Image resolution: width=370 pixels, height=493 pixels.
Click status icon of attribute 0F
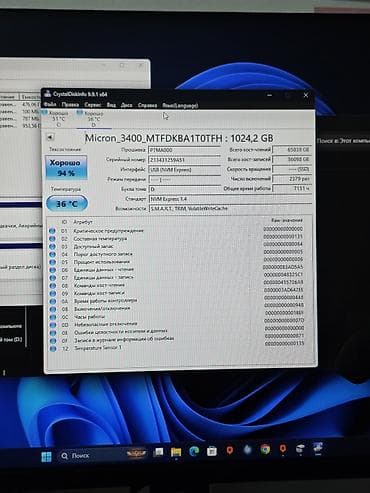click(53, 341)
